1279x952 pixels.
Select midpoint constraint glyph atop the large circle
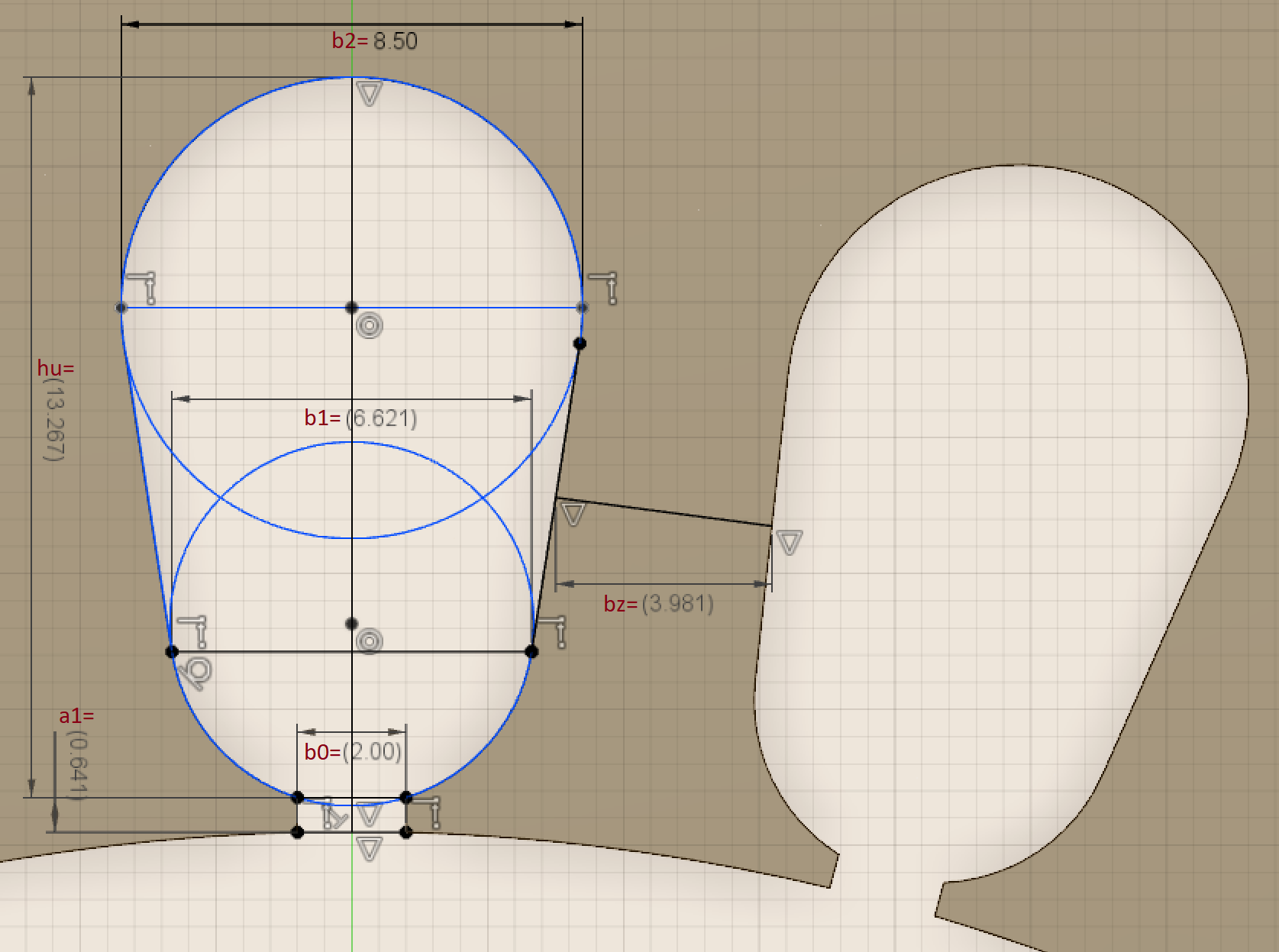click(x=370, y=95)
